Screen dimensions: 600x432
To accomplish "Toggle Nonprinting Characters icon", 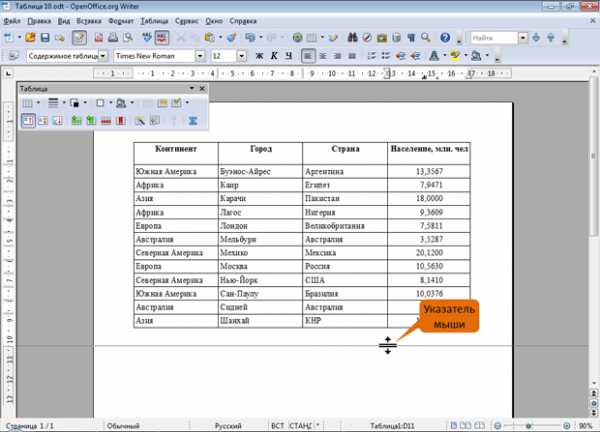I will [411, 37].
